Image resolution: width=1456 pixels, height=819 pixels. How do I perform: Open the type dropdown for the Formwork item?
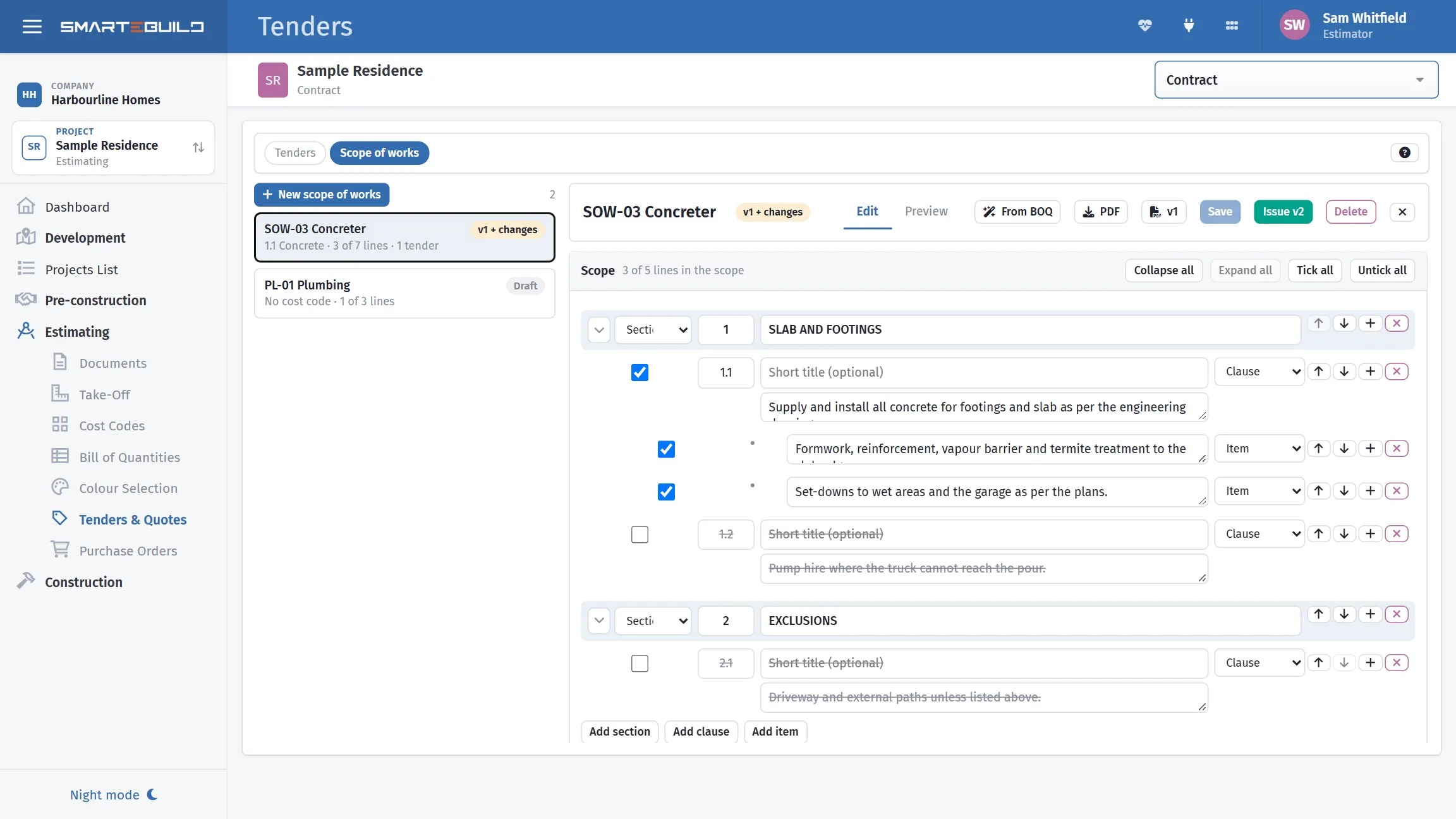(1259, 448)
